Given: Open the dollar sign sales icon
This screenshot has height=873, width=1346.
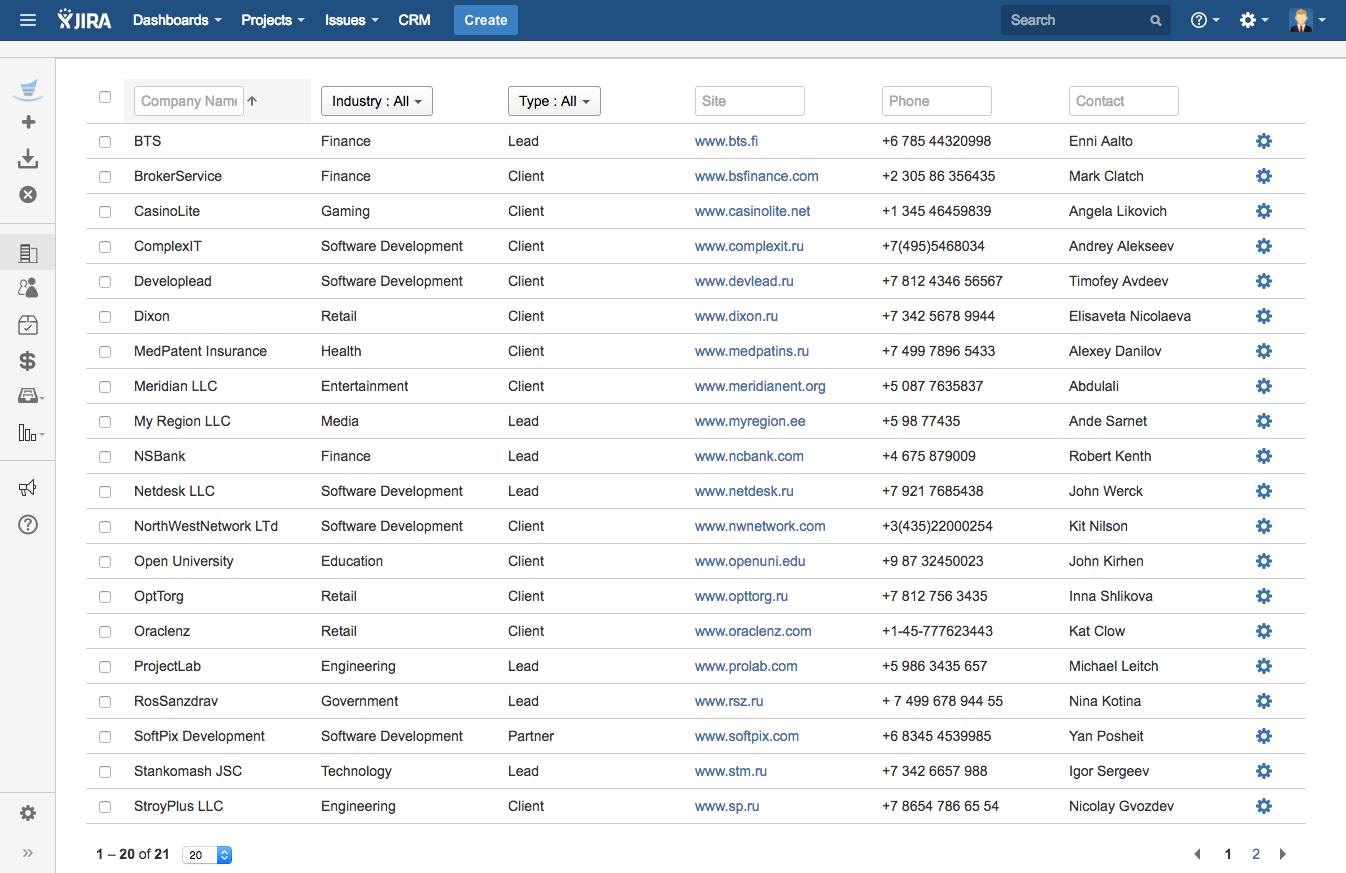Looking at the screenshot, I should (28, 361).
